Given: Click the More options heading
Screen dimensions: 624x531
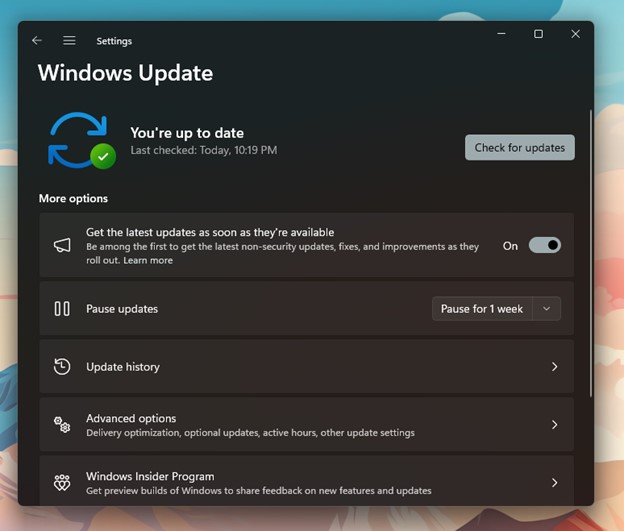Looking at the screenshot, I should [x=73, y=198].
